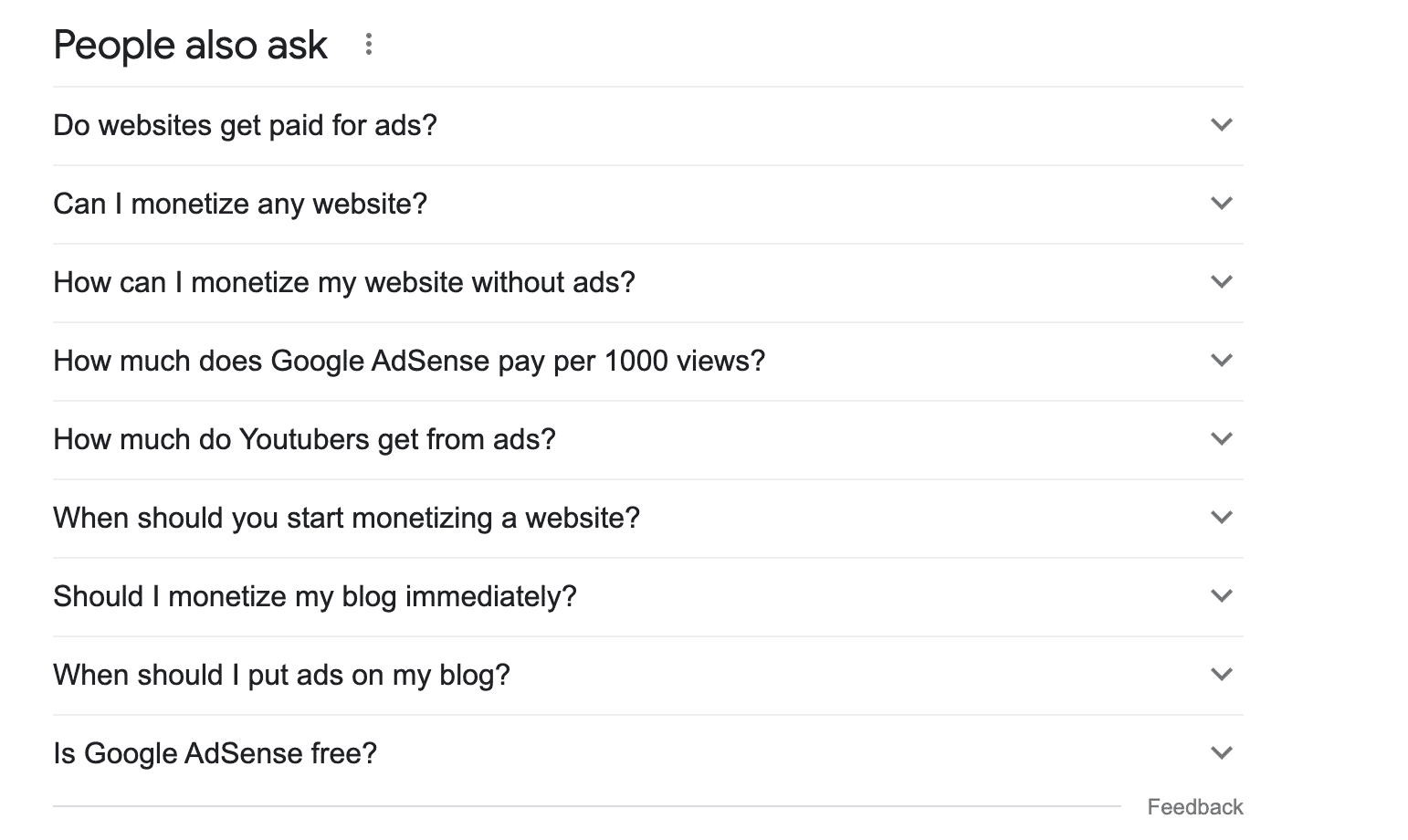Open the three-dot menu beside People also ask
Viewport: 1408px width, 840px height.
368,45
